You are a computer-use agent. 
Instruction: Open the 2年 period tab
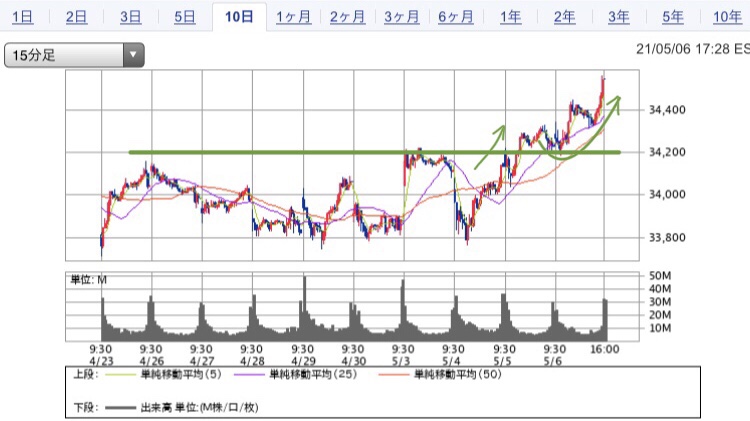(564, 17)
